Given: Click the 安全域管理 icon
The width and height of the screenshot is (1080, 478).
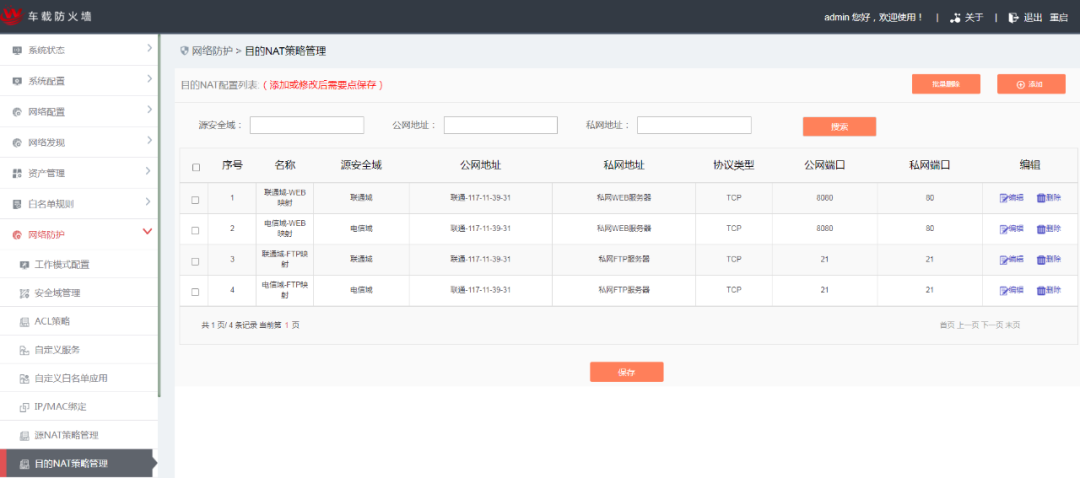Looking at the screenshot, I should 24,293.
